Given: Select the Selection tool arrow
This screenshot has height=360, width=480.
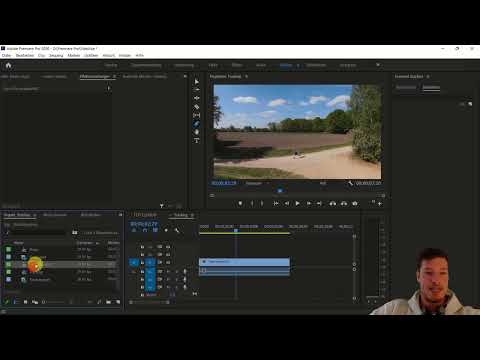Looking at the screenshot, I should tap(197, 82).
